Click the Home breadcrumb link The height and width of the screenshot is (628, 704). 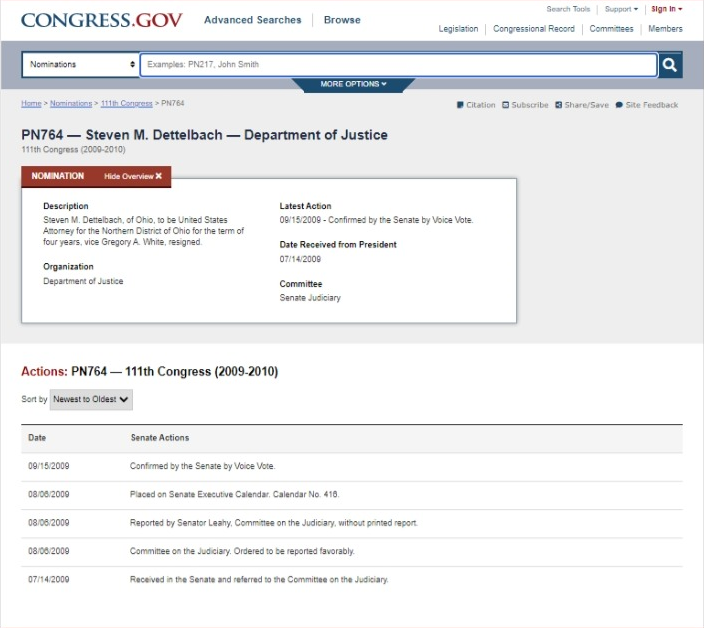pyautogui.click(x=31, y=103)
